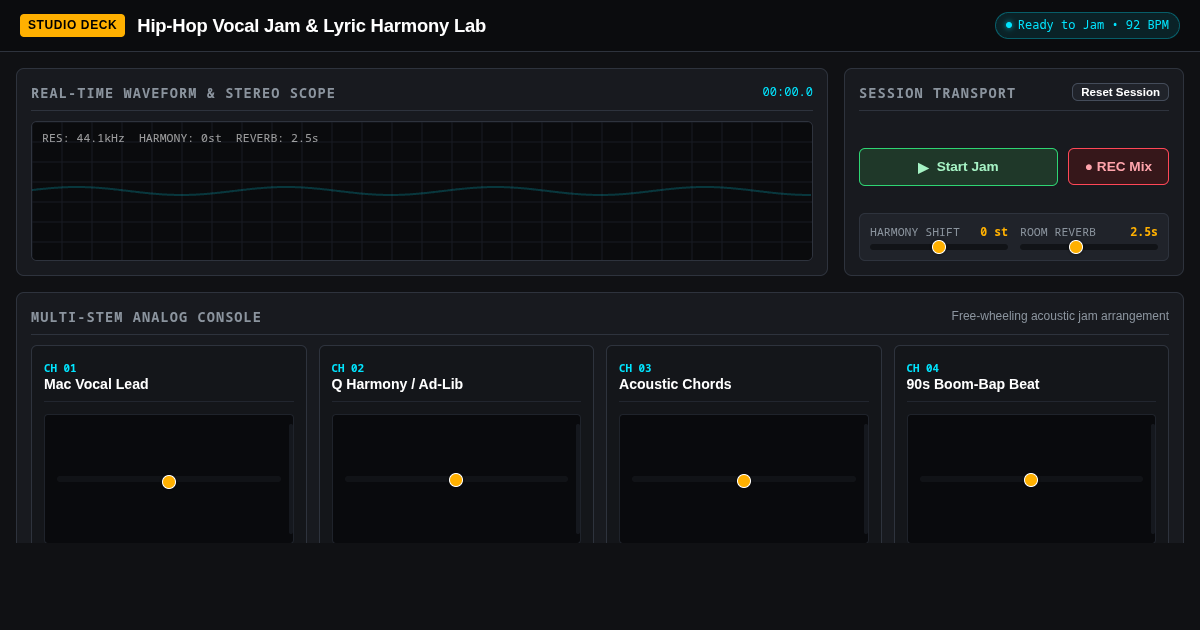Click the Mac Vocal Lead title
This screenshot has height=630, width=1200.
coord(96,384)
